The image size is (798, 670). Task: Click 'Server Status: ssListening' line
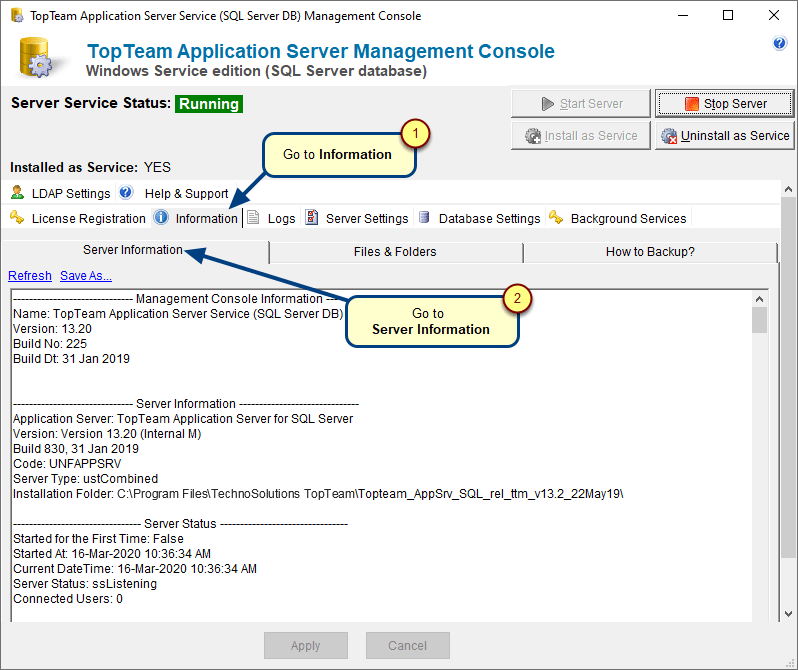pos(85,583)
